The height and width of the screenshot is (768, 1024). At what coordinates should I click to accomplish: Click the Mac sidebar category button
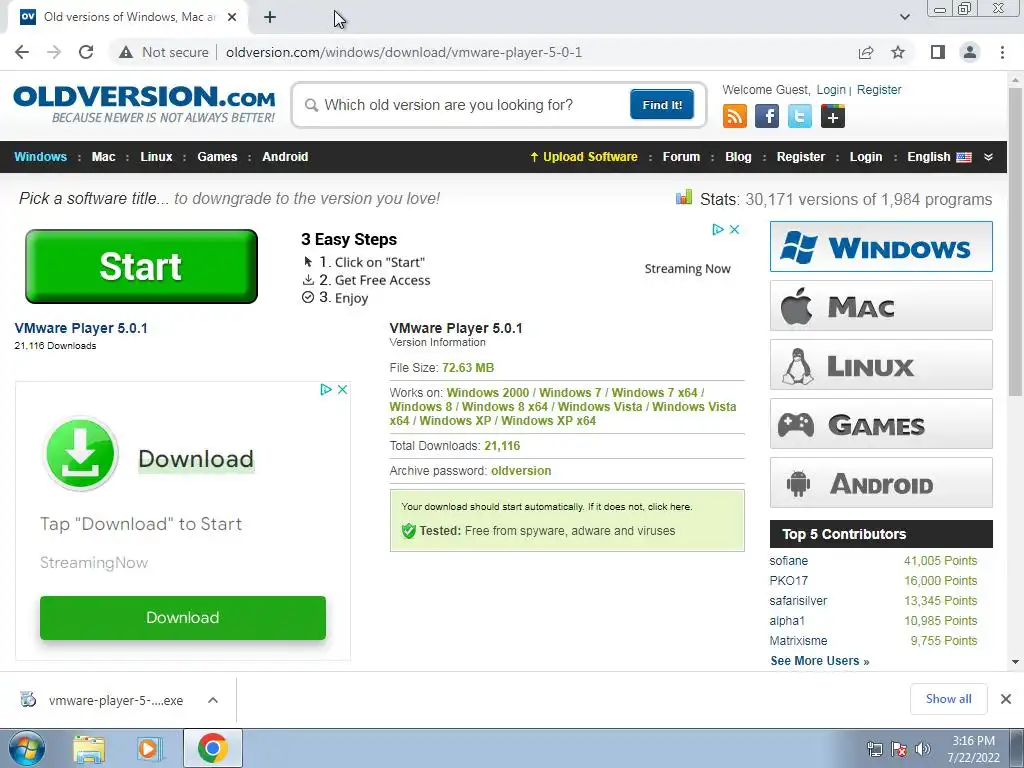coord(881,306)
